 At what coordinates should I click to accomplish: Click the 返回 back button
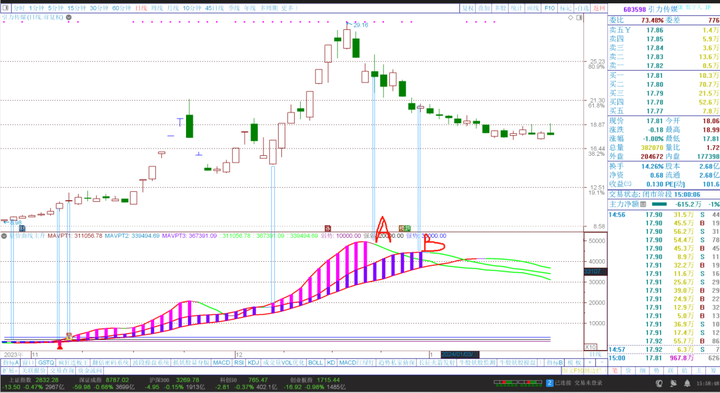(x=599, y=8)
